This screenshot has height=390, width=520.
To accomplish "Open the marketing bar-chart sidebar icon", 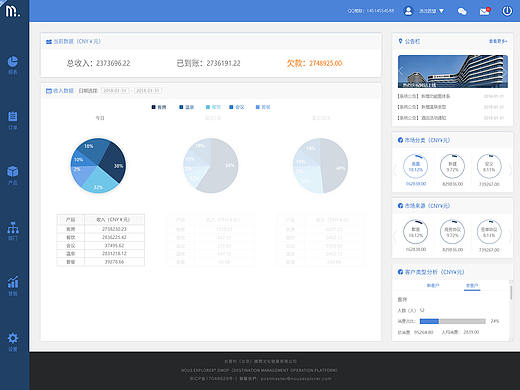I will click(13, 282).
